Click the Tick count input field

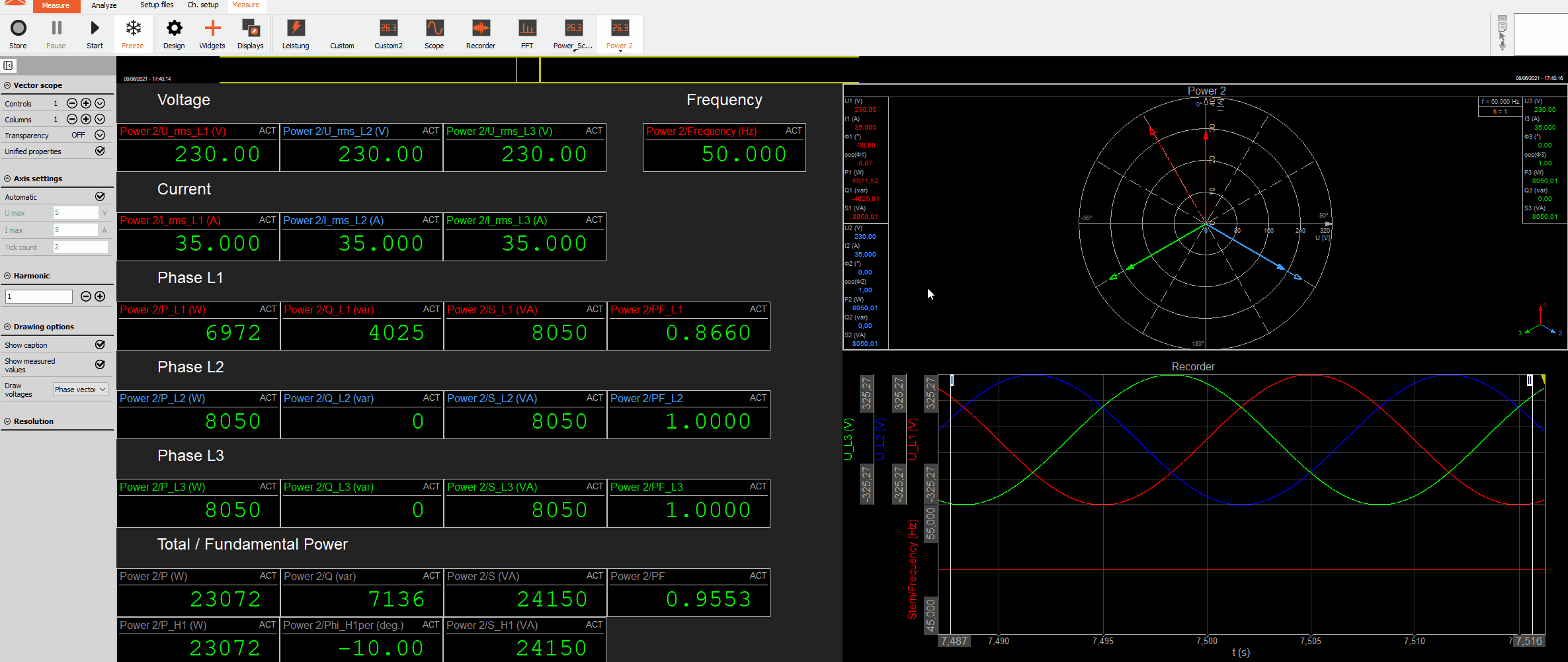coord(80,247)
